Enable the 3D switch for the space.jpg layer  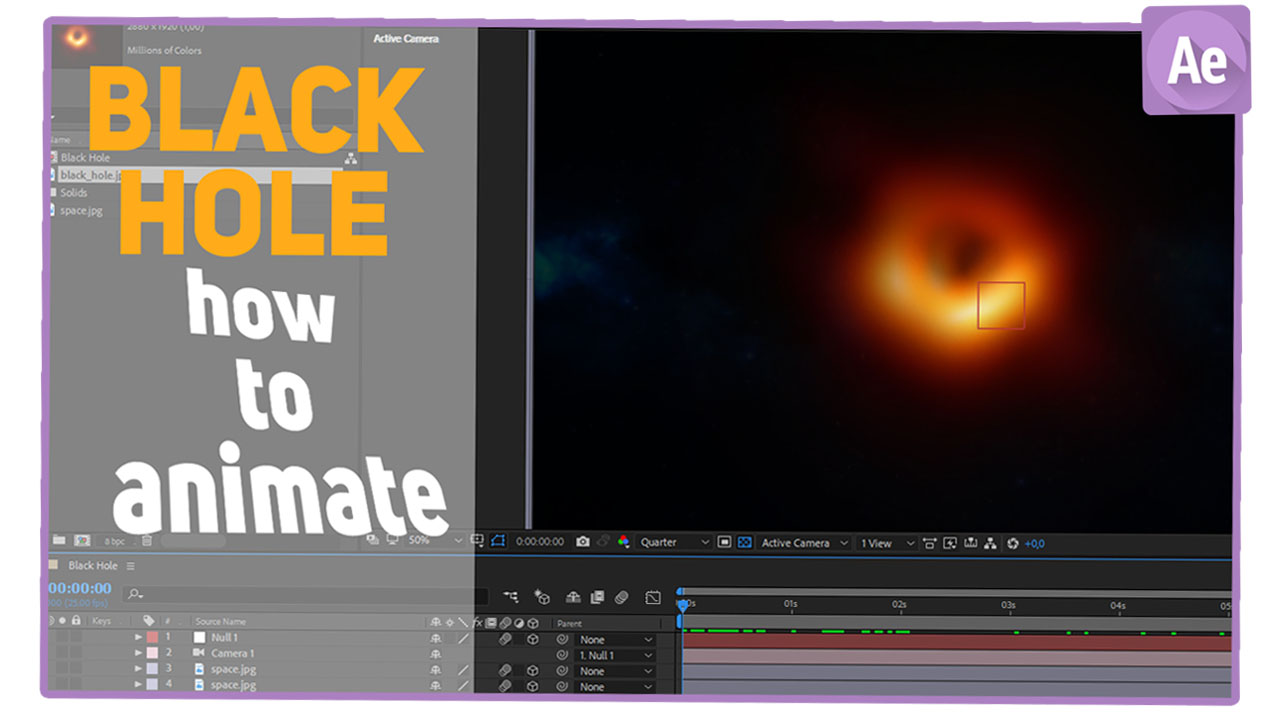[533, 671]
